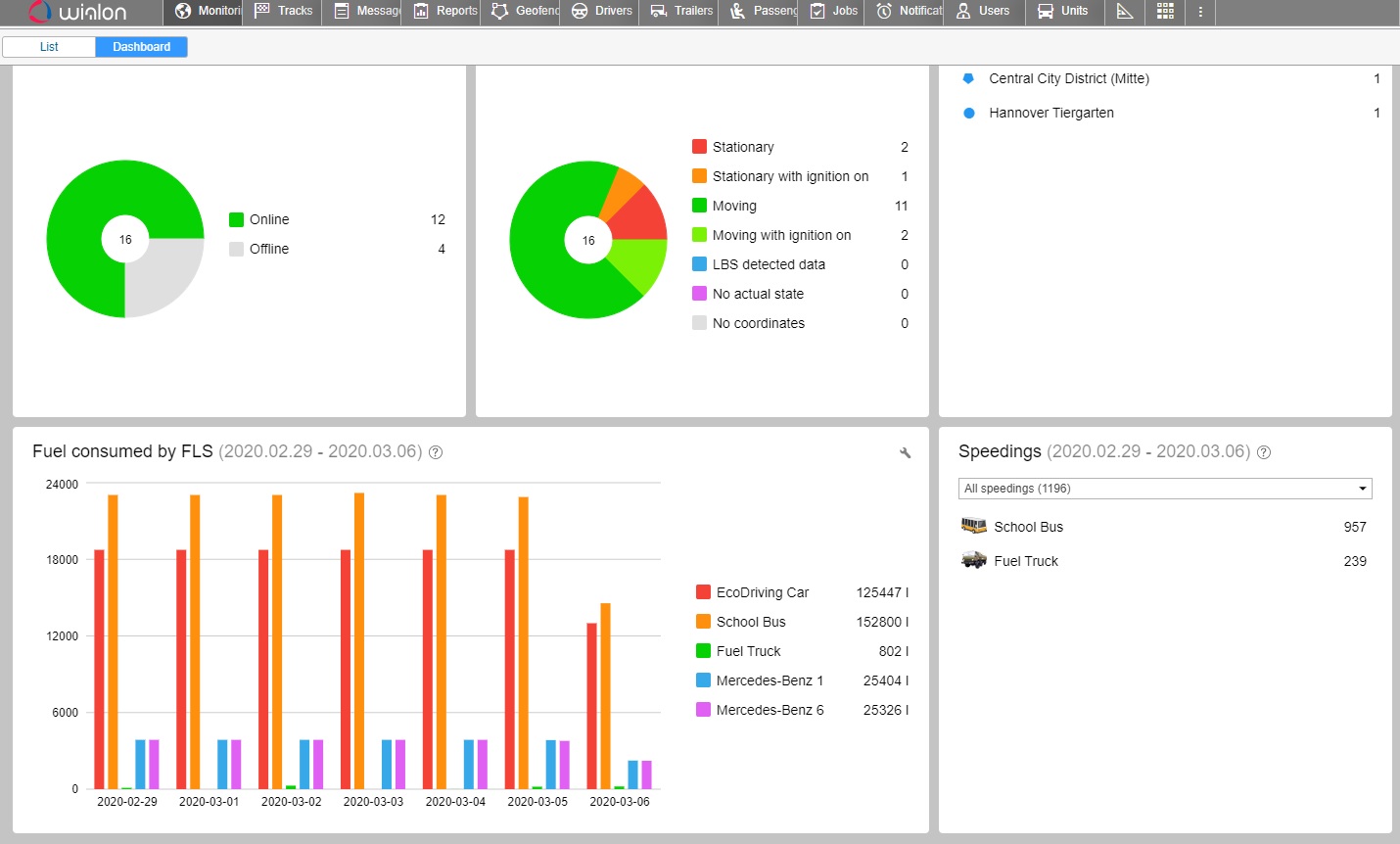The height and width of the screenshot is (844, 1400).
Task: Click the red Stationary color swatch
Action: [699, 147]
